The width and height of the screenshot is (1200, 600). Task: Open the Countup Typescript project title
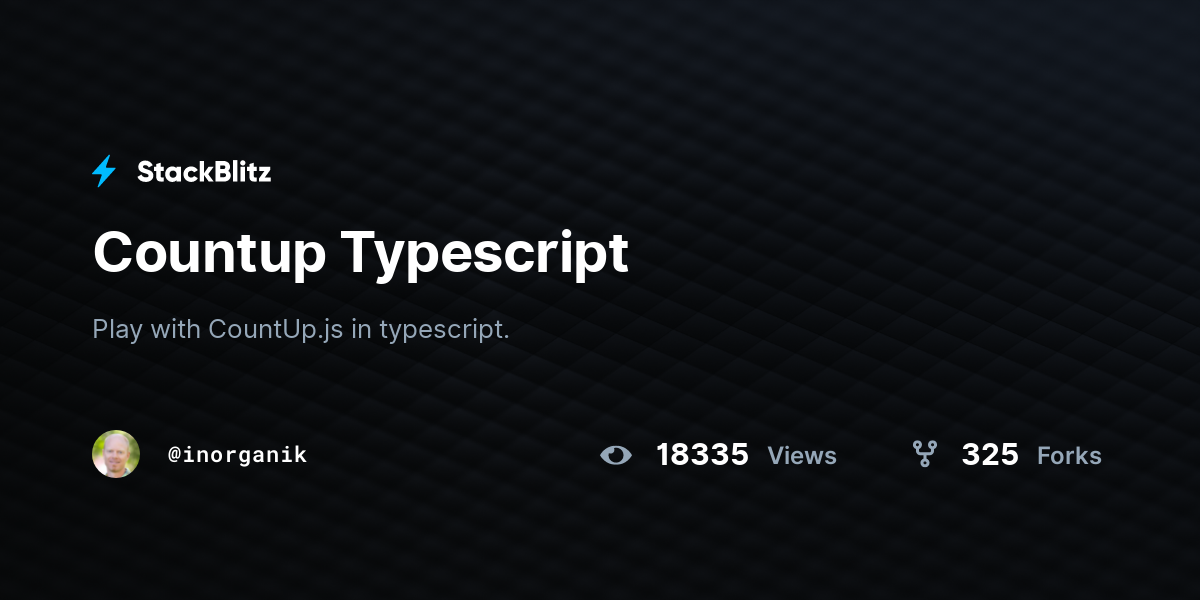(x=360, y=252)
